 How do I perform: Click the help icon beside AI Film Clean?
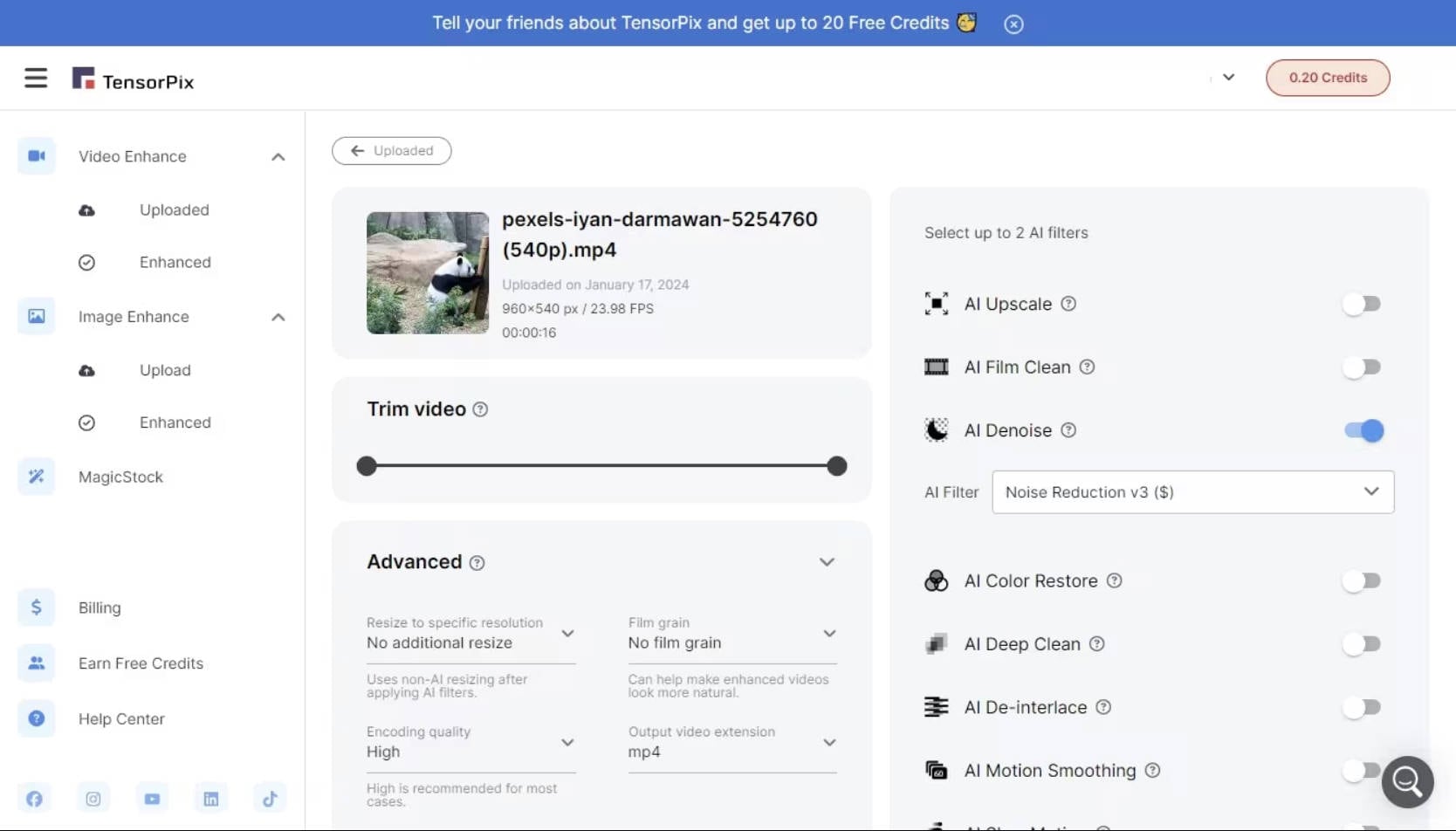(1087, 367)
